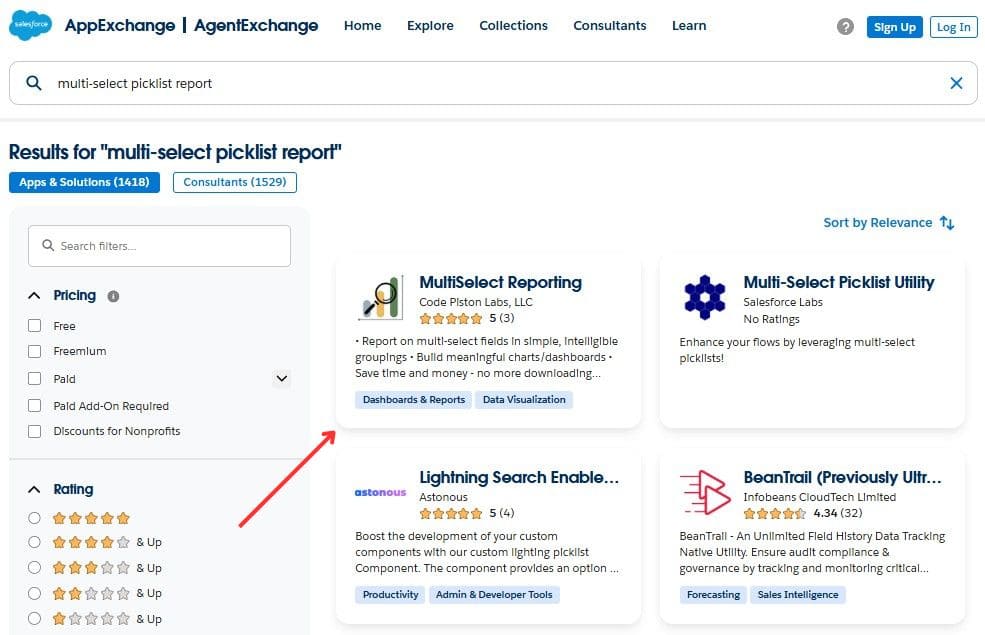This screenshot has width=985, height=635.
Task: Check the 4-star & Up rating option
Action: click(x=35, y=543)
